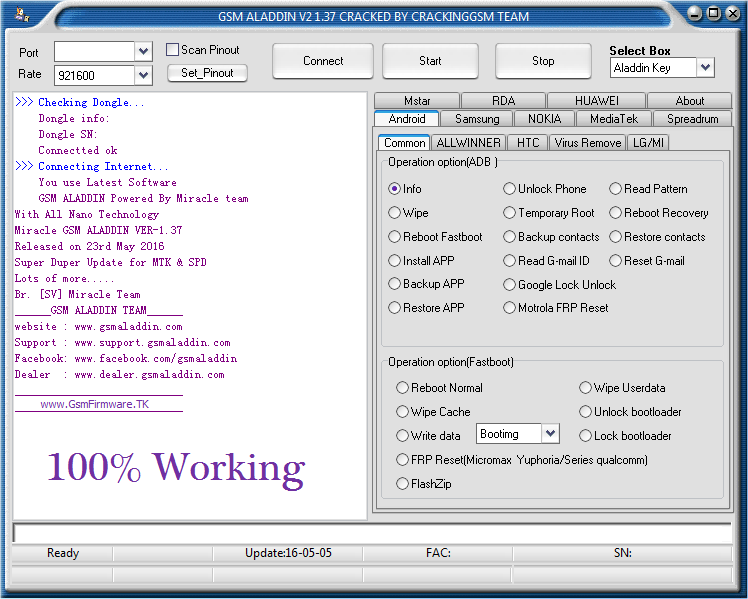Click the Ready status bar entry
748x599 pixels.
point(62,553)
